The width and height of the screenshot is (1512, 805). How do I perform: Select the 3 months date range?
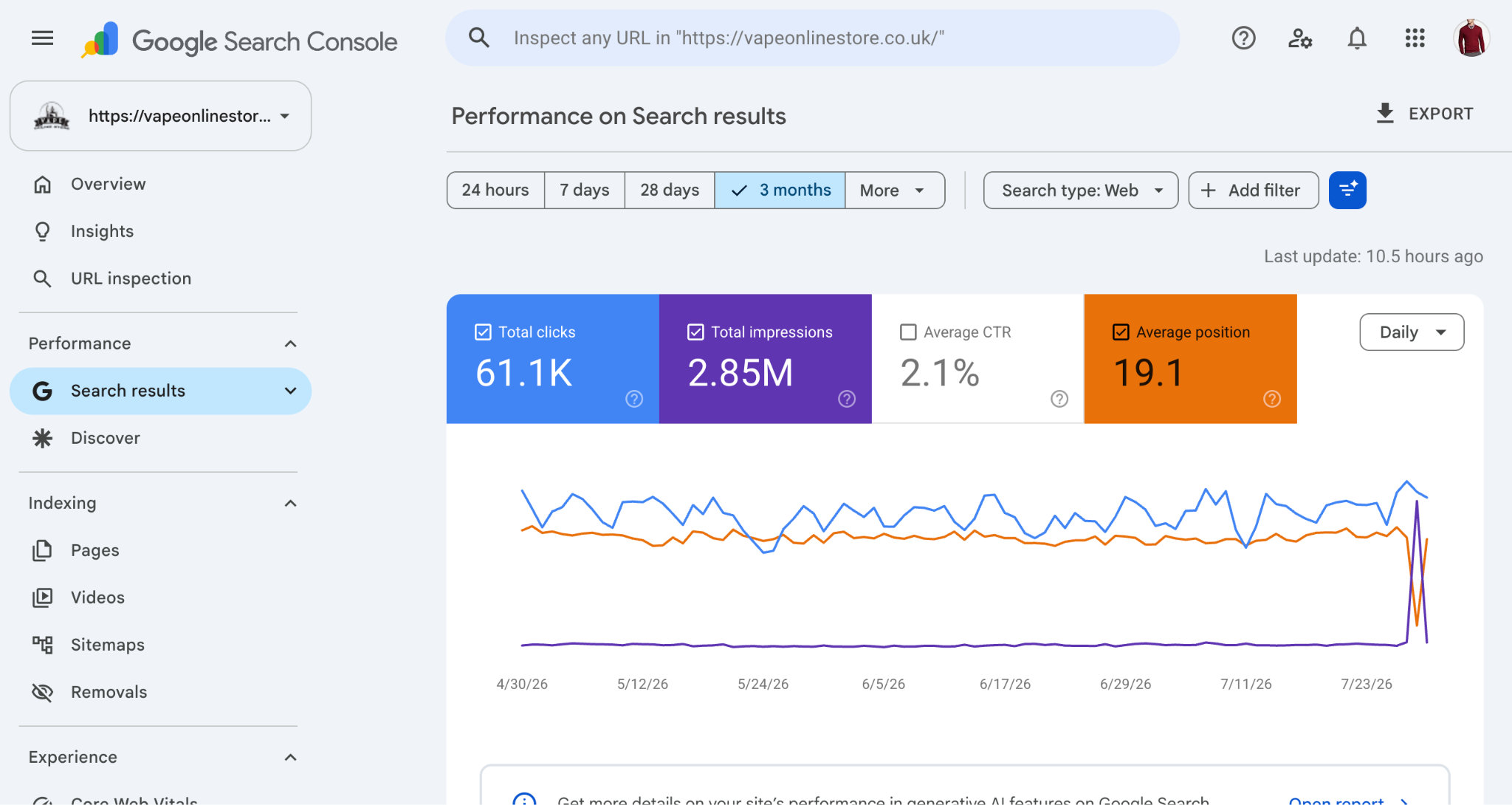point(780,191)
